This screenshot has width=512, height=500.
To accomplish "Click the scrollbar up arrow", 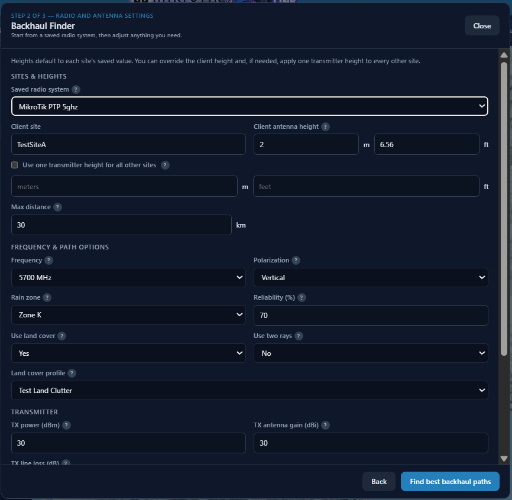I will point(504,55).
